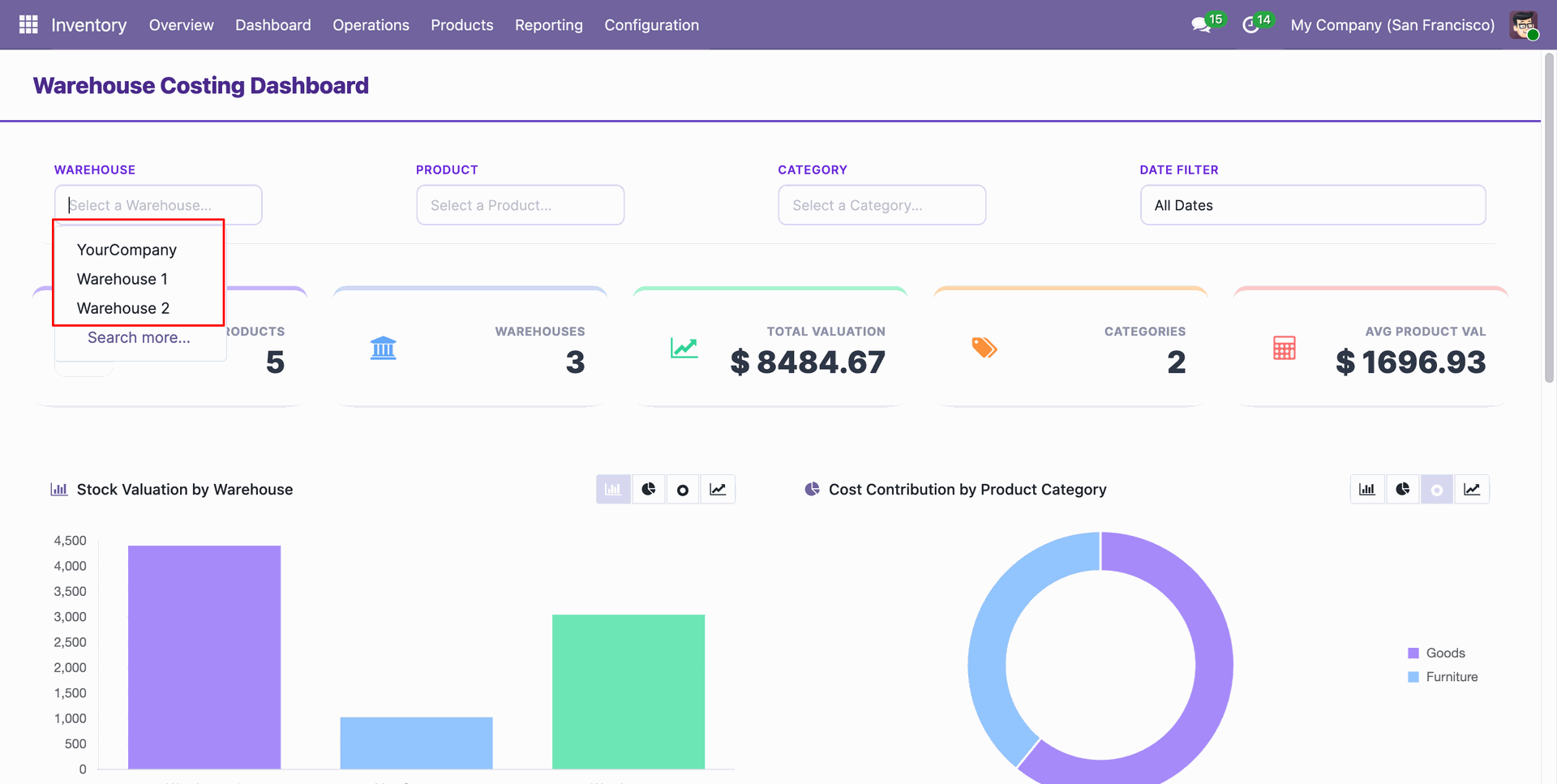The image size is (1557, 784).
Task: Choose Warehouse 1 from the list
Action: click(122, 279)
